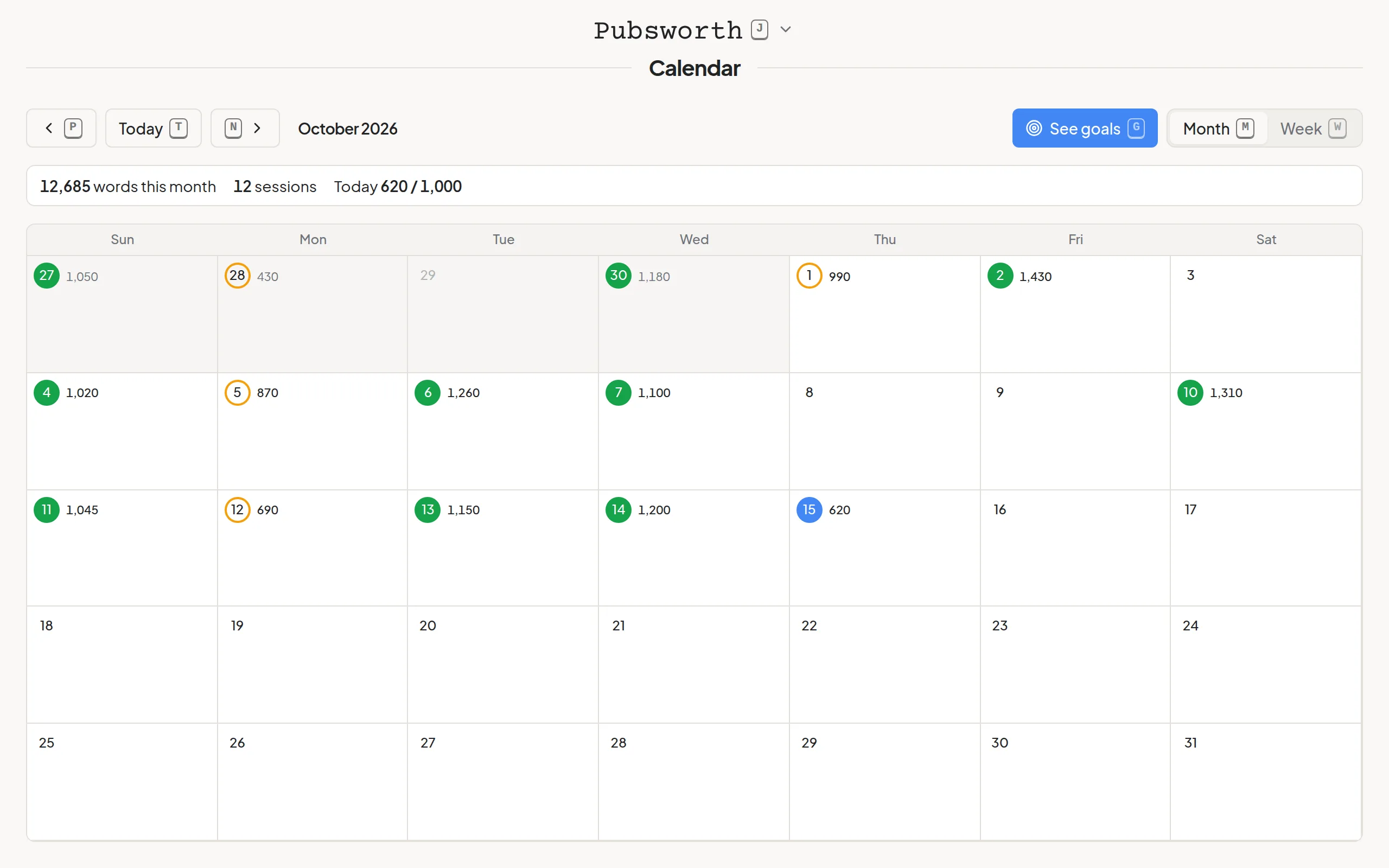Click the Wed column header
1389x868 pixels.
(694, 239)
